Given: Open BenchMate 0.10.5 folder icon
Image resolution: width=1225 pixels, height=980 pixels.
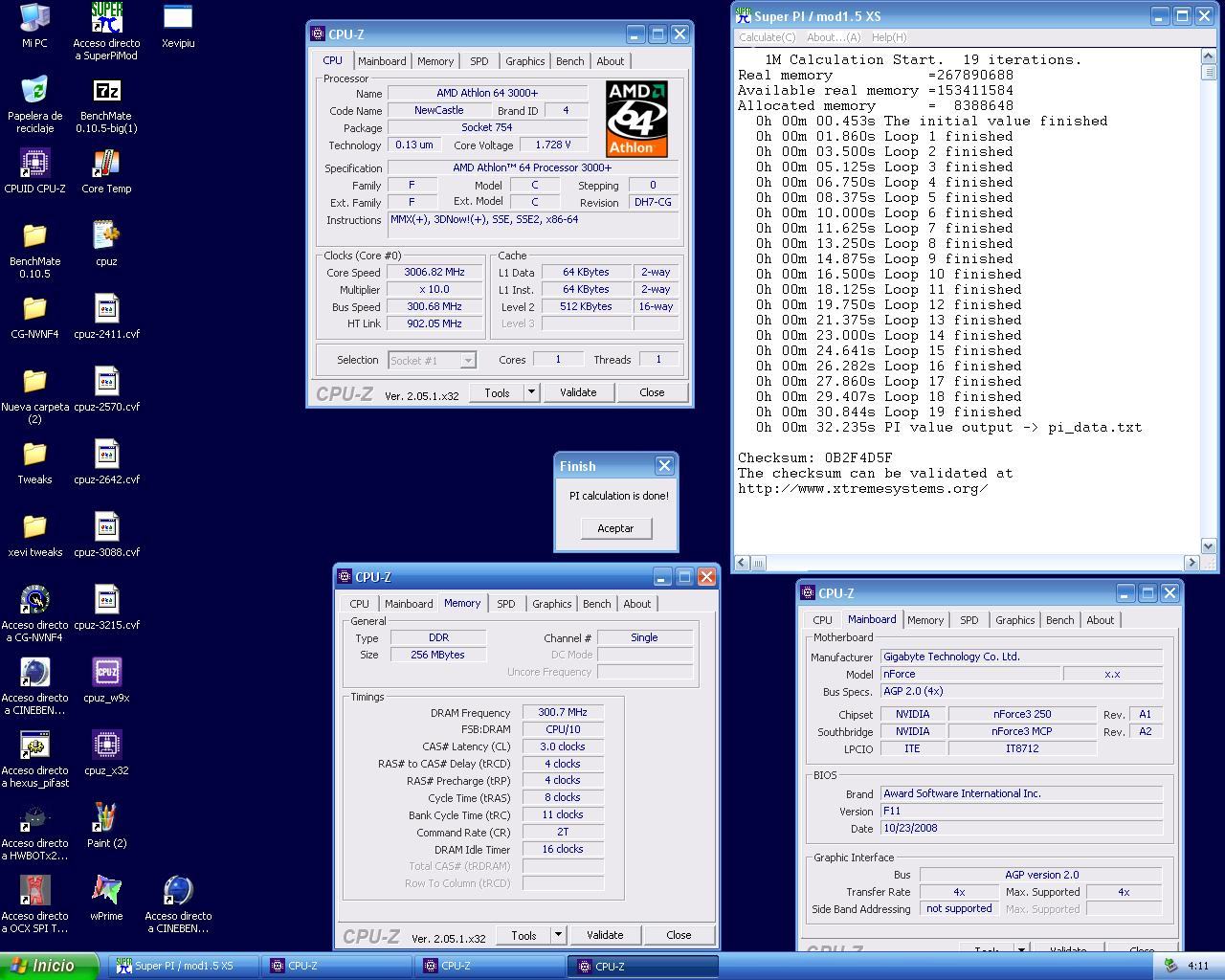Looking at the screenshot, I should pyautogui.click(x=34, y=235).
